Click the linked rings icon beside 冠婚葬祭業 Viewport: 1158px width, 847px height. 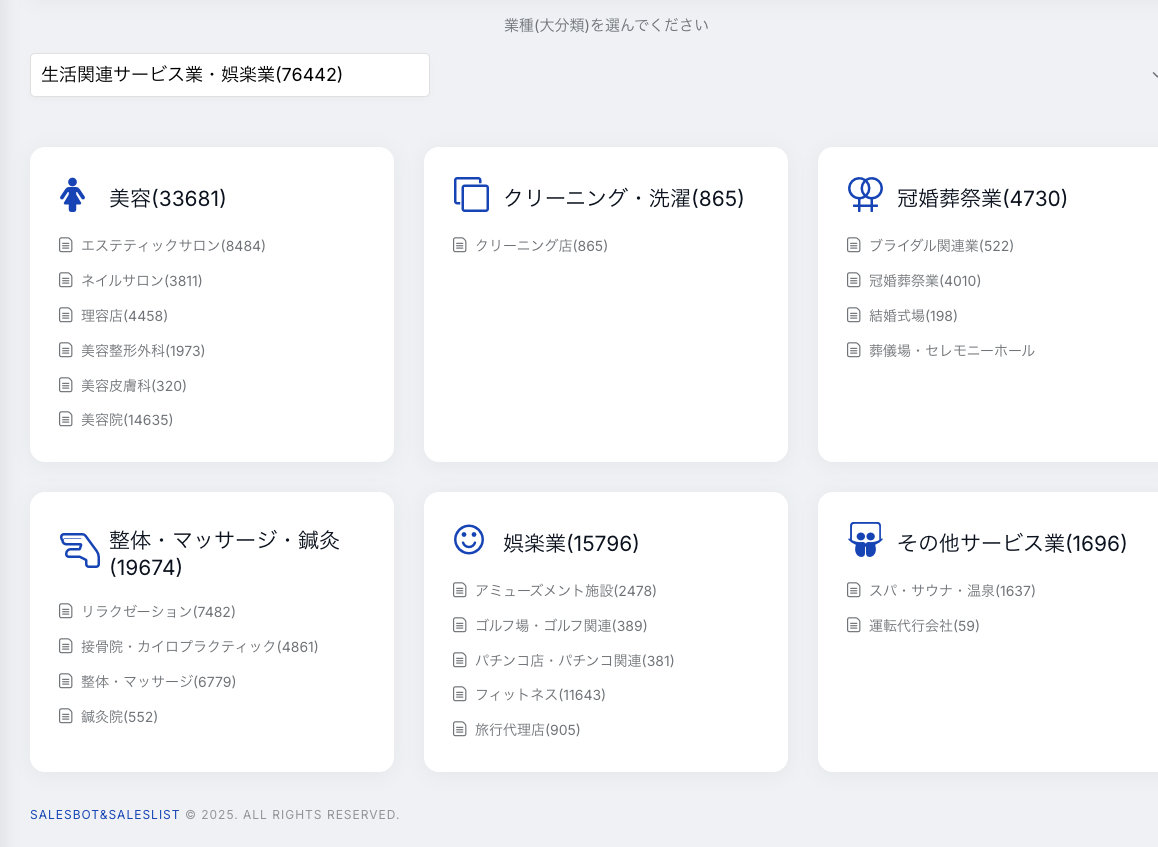(865, 194)
